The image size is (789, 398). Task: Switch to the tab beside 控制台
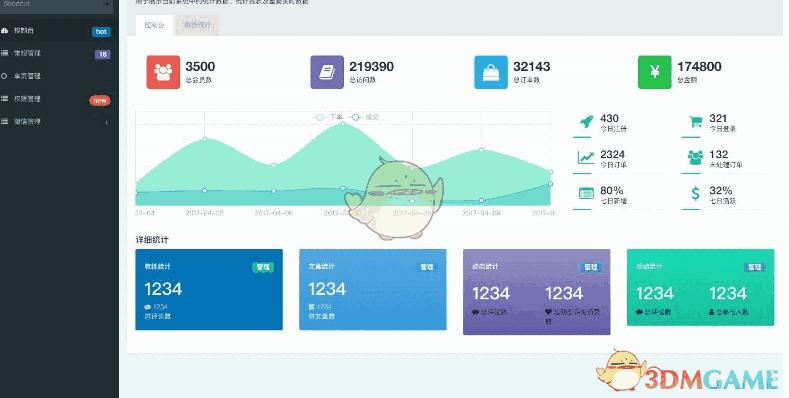click(x=198, y=25)
